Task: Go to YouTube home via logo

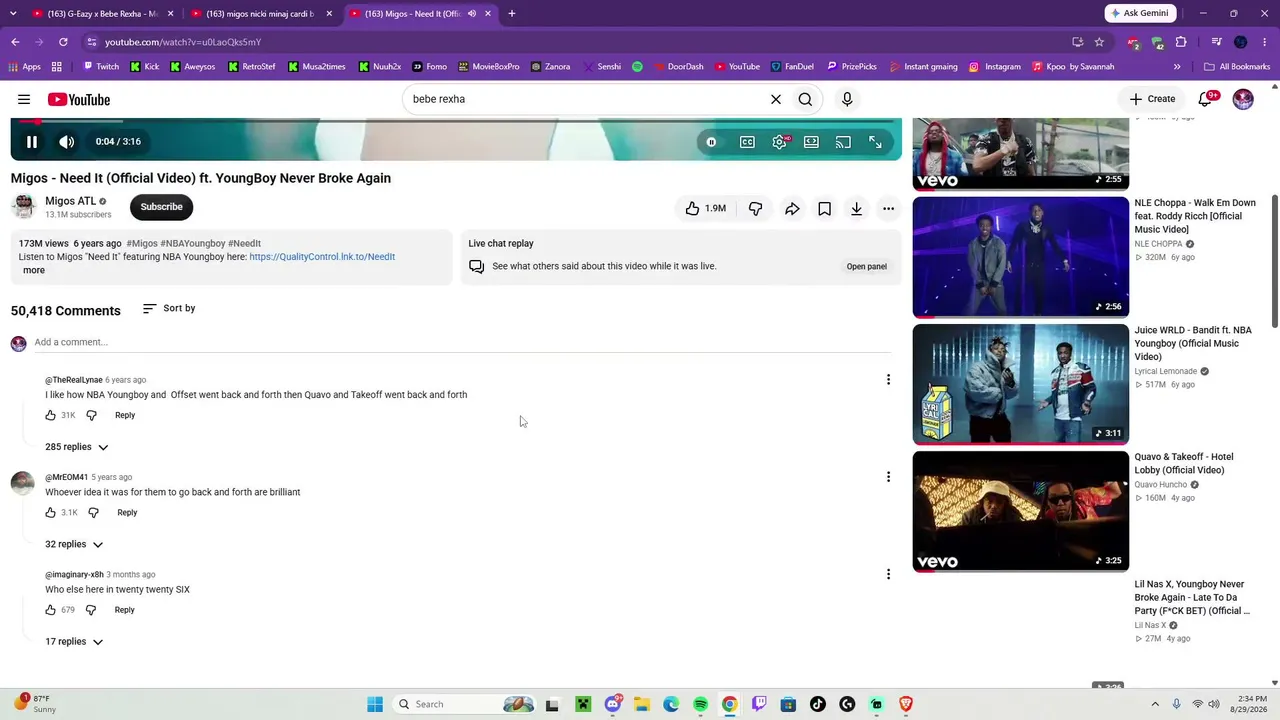Action: pyautogui.click(x=79, y=99)
